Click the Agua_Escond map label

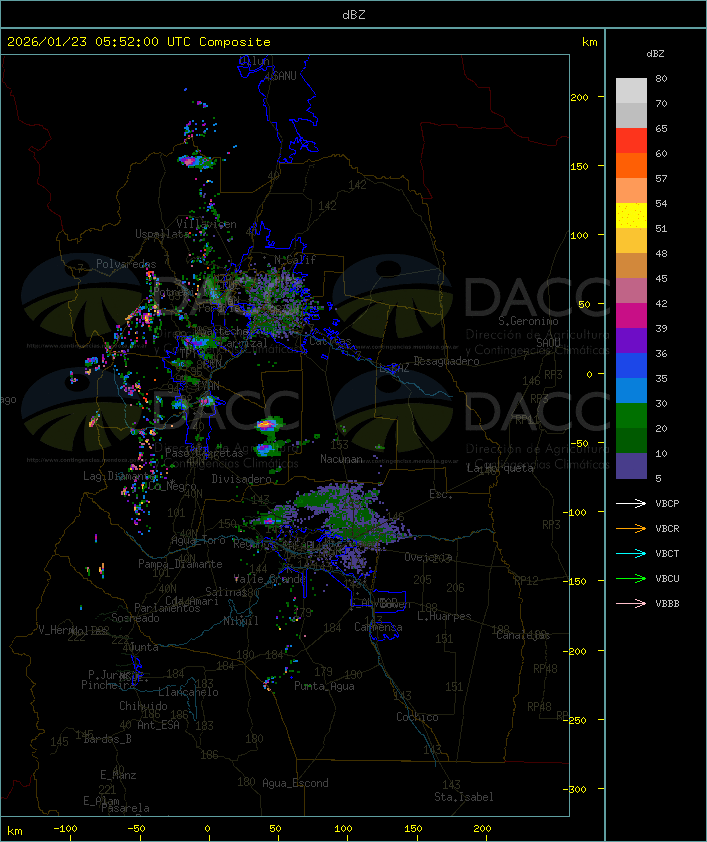295,783
